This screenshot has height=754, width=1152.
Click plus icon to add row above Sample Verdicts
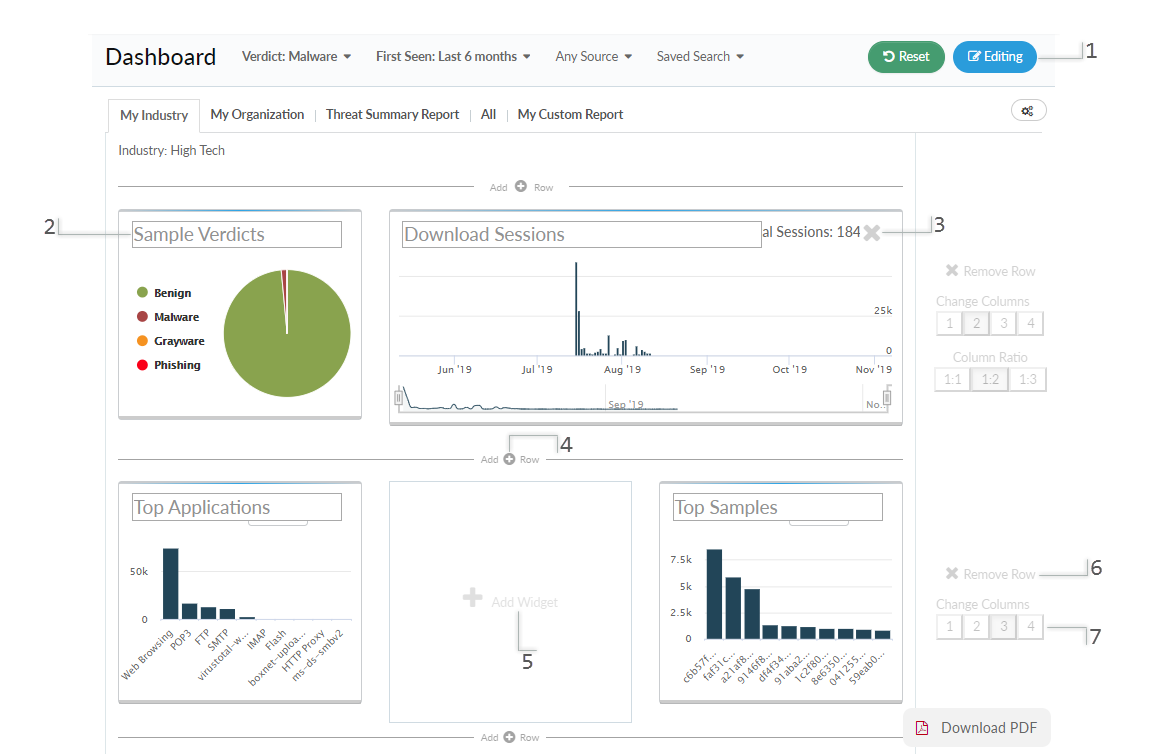[x=521, y=187]
